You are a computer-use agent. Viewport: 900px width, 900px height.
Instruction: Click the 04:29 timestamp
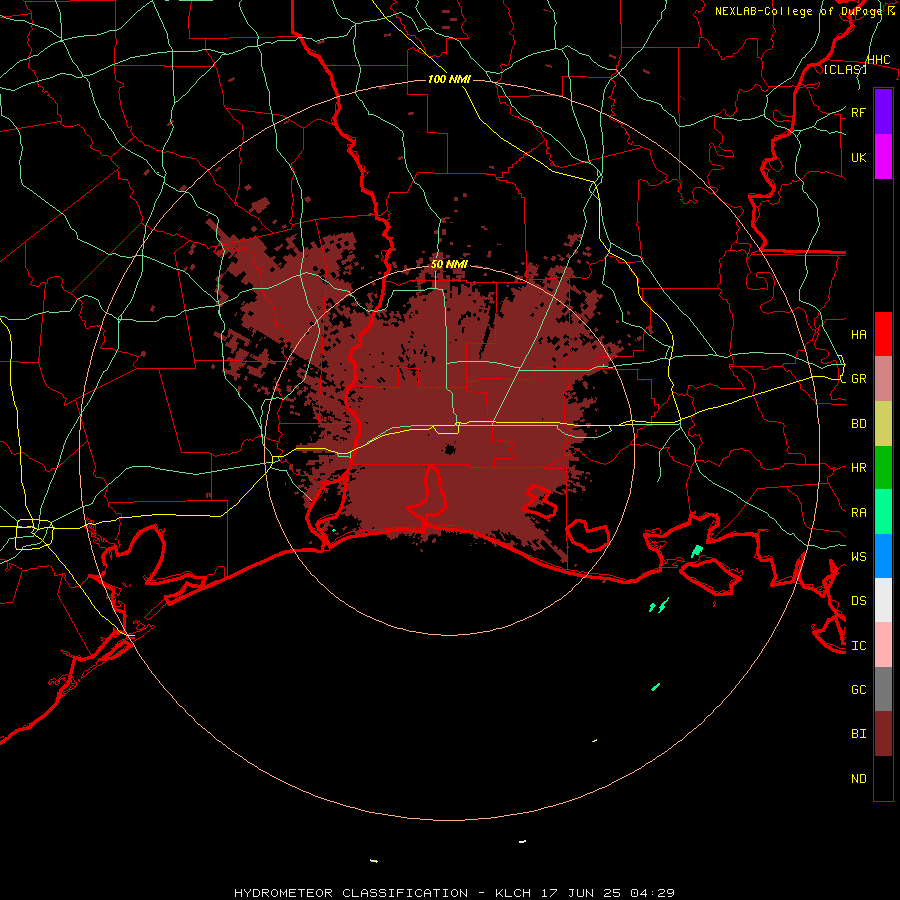pos(652,893)
